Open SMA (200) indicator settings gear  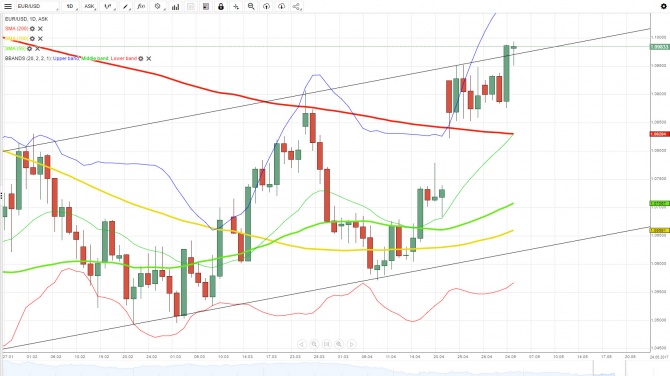pos(32,29)
